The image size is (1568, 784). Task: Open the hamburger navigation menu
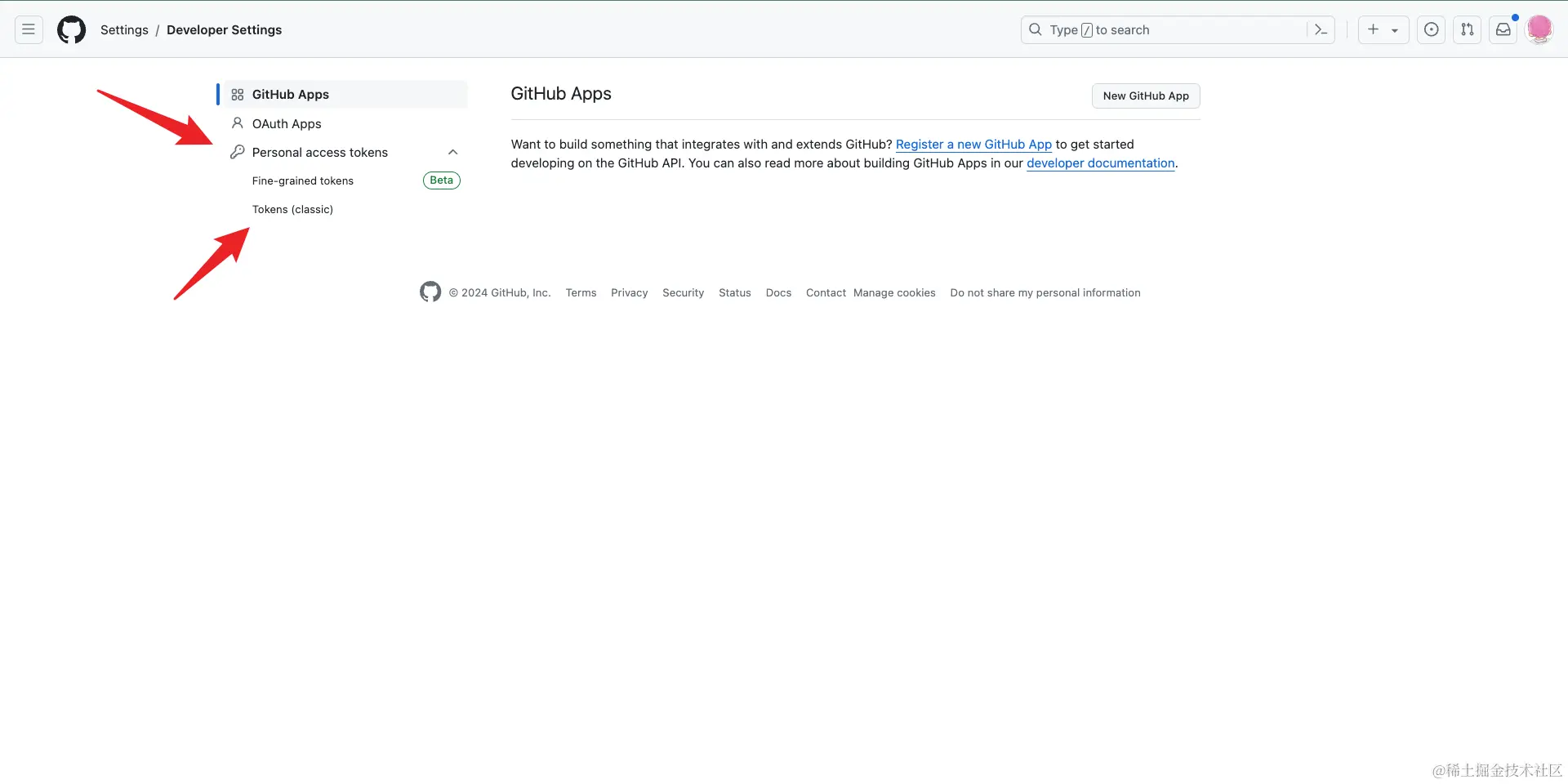coord(29,29)
